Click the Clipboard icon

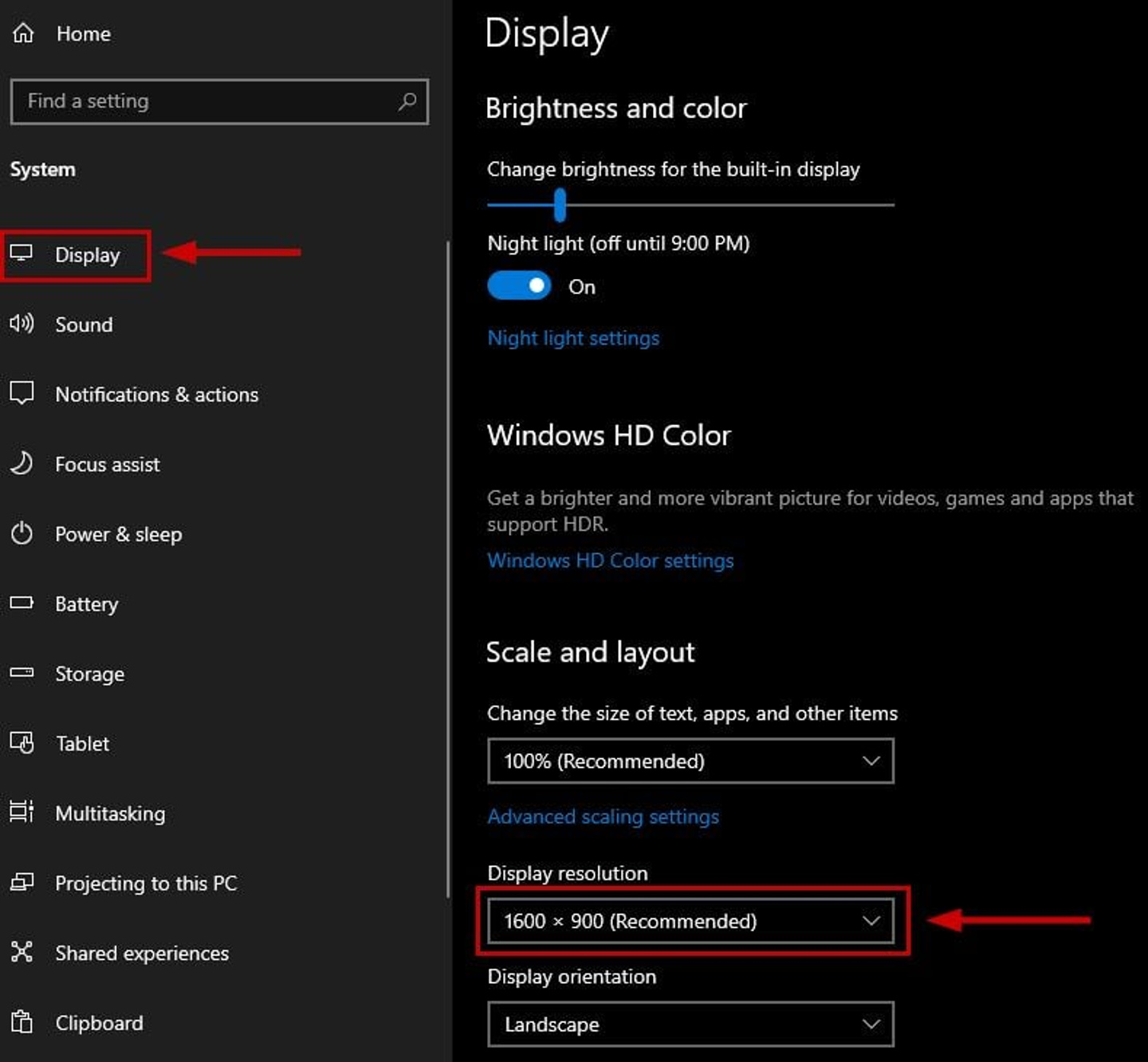coord(22,1022)
